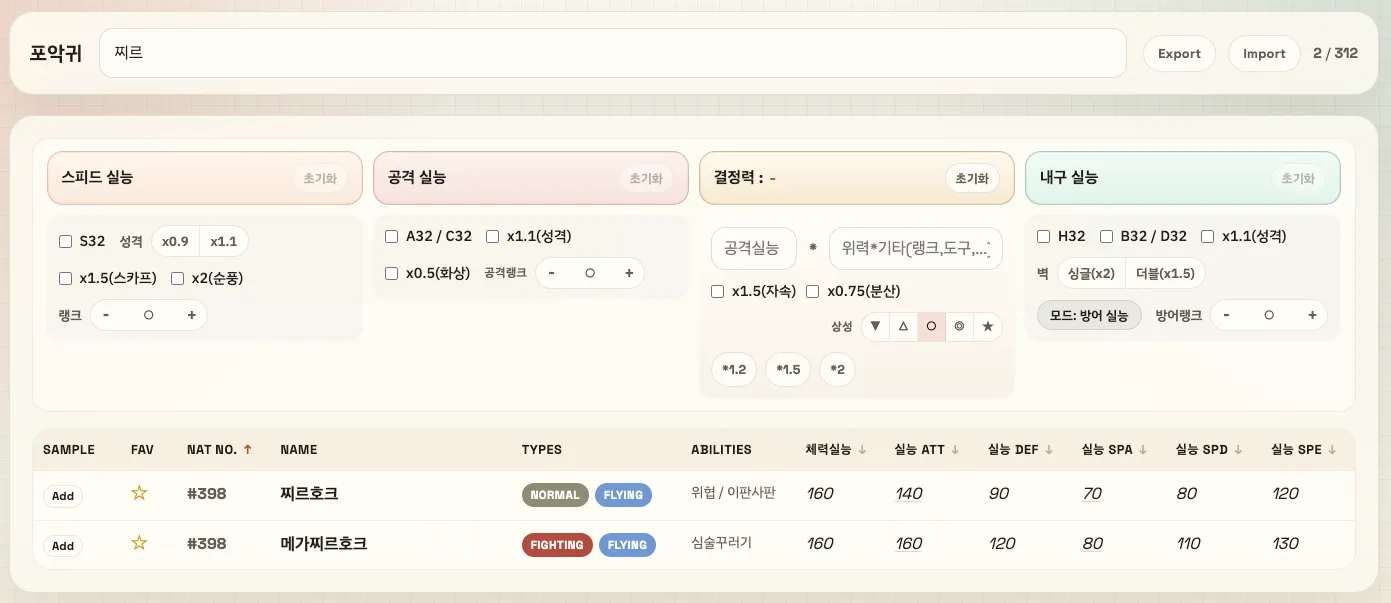
Task: Click Export button
Action: point(1179,54)
